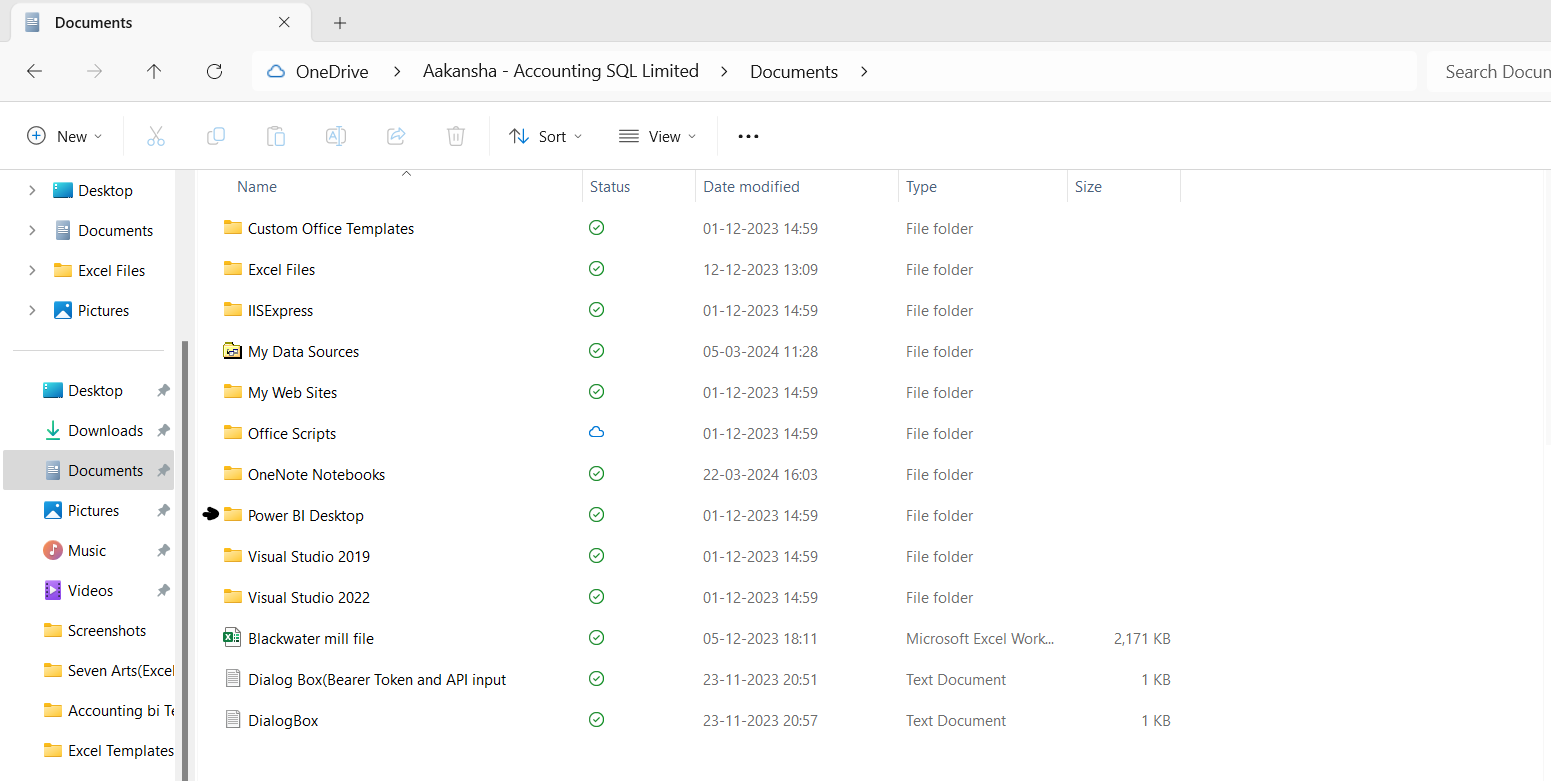Click the Blackwater mill file Excel icon

[x=232, y=638]
